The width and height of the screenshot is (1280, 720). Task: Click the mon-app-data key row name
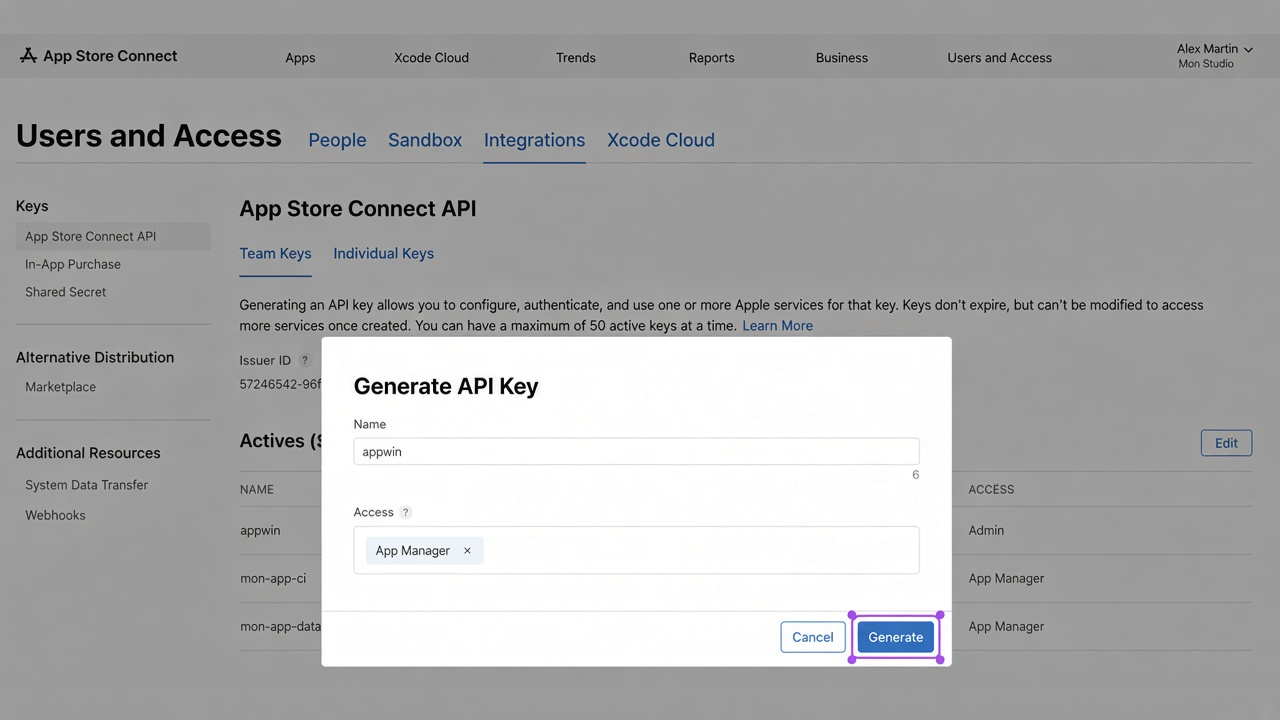[x=281, y=627]
